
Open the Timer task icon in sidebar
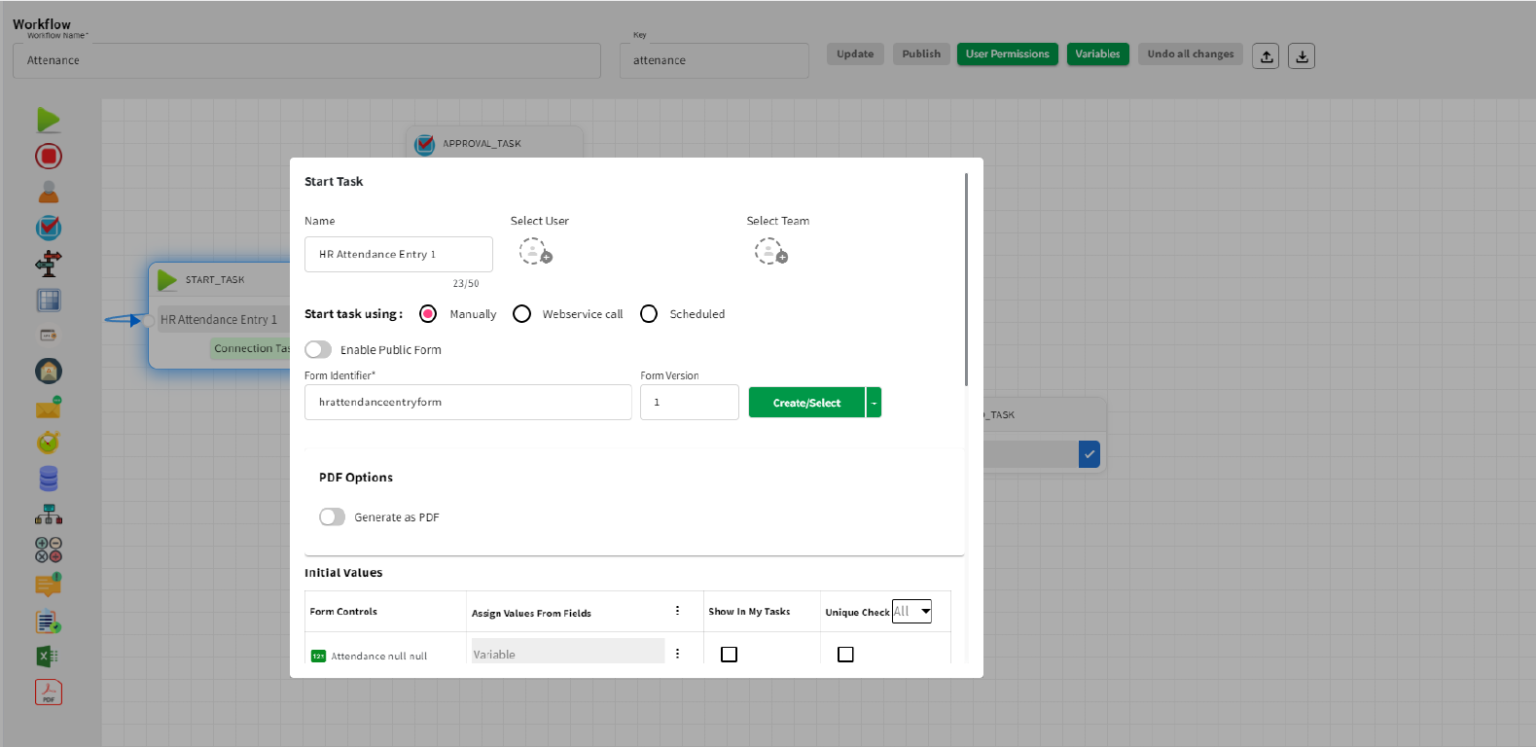click(48, 442)
